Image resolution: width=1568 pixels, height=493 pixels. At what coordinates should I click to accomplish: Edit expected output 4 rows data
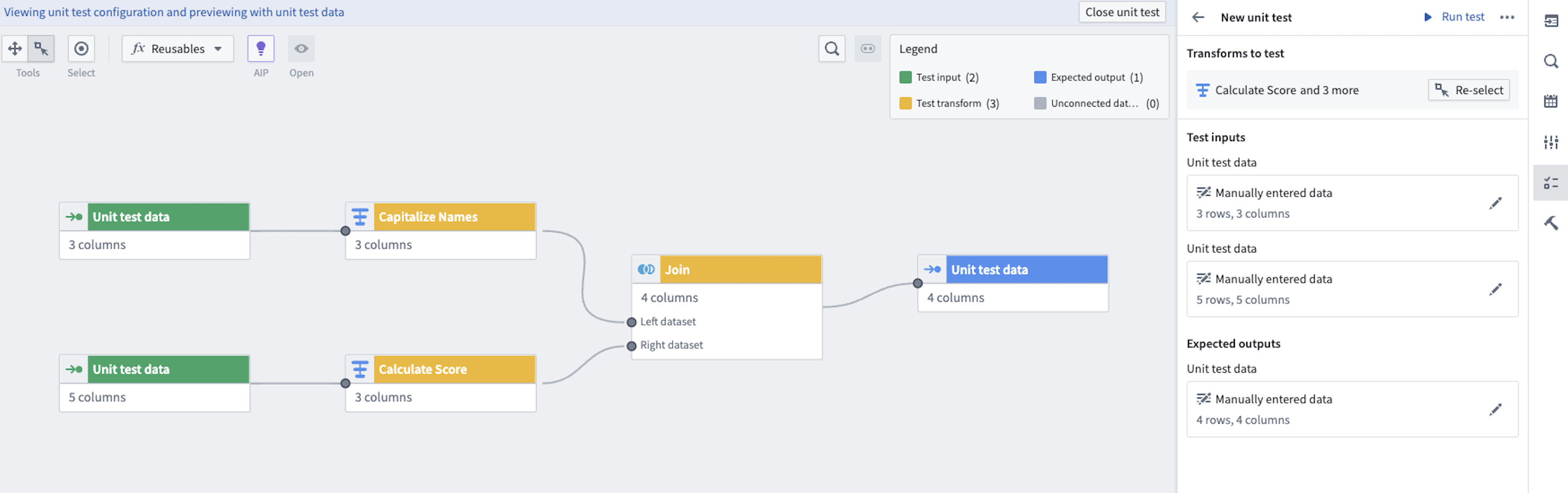(1495, 409)
